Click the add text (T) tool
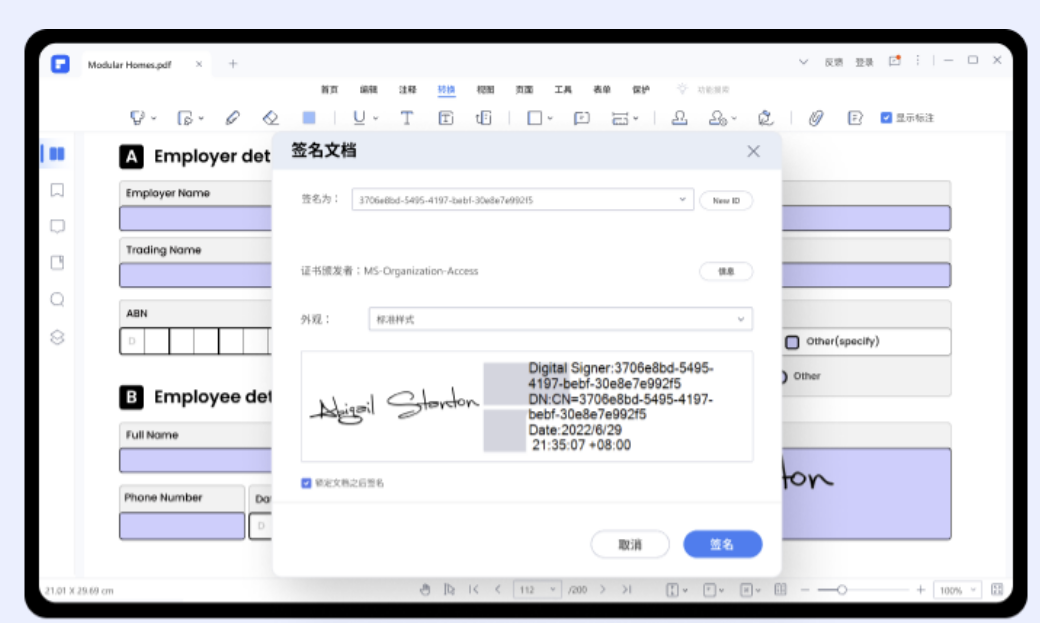 pyautogui.click(x=408, y=117)
